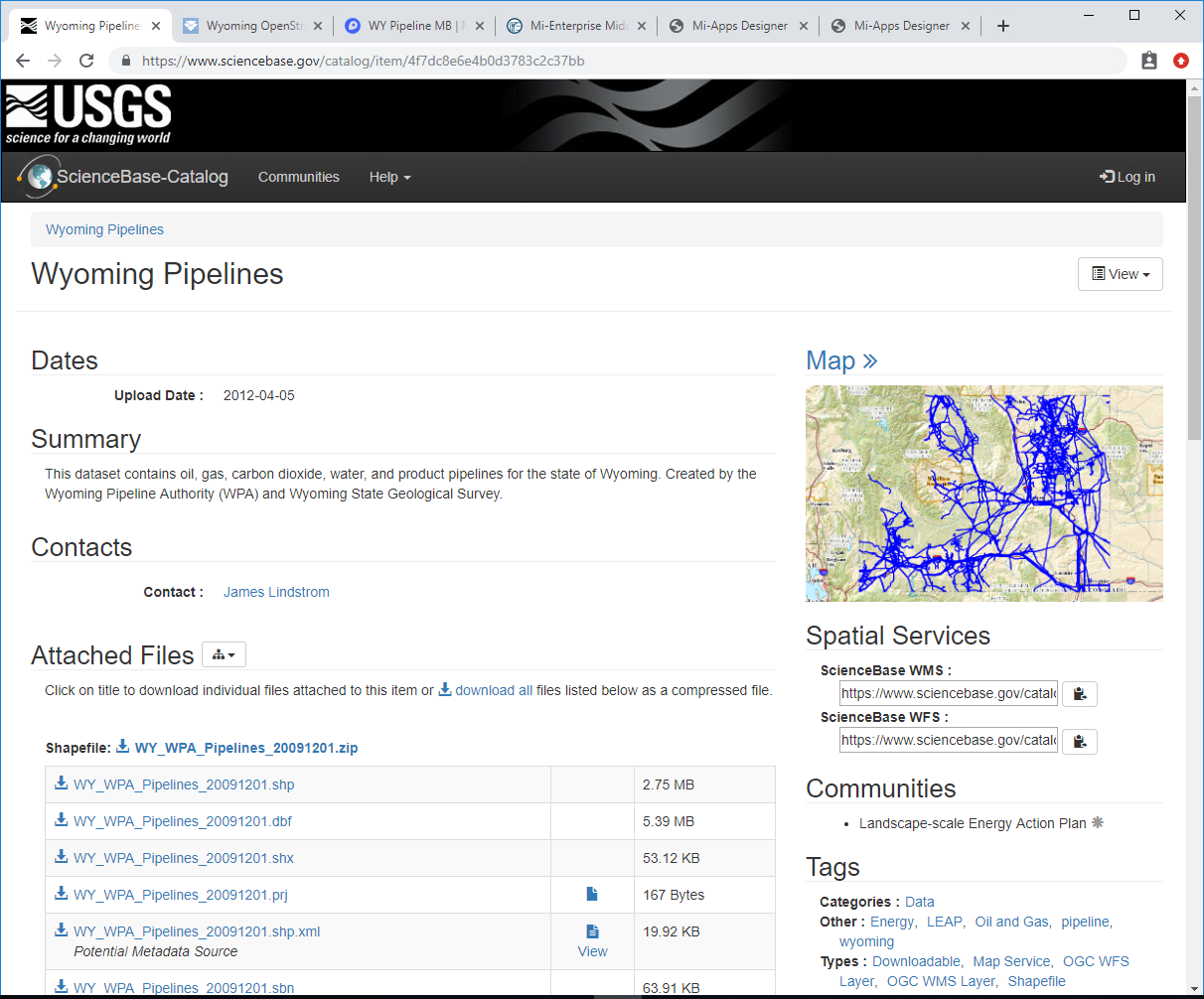Click the ScienceBase-Catalog globe logo
1204x999 pixels.
pyautogui.click(x=39, y=177)
